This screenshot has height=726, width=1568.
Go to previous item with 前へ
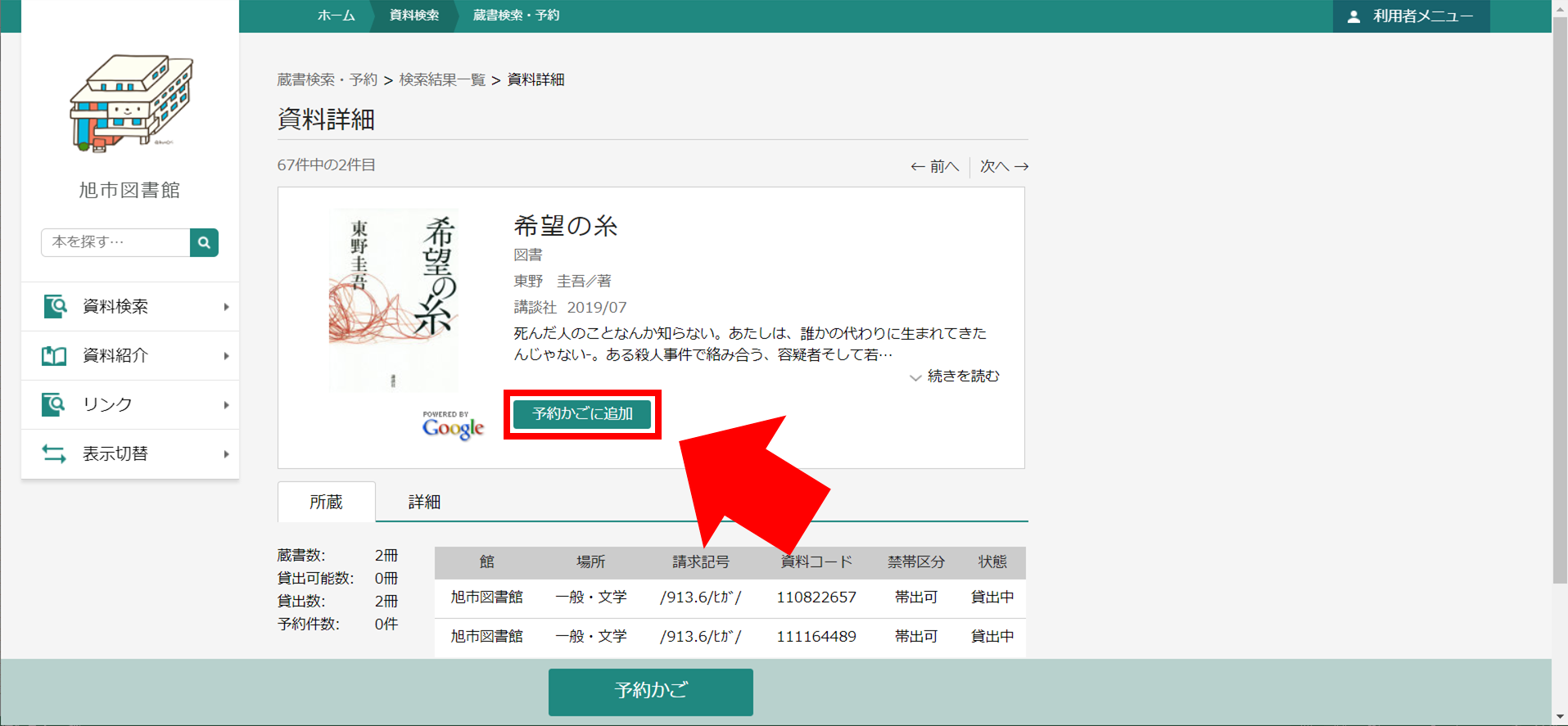[x=934, y=167]
